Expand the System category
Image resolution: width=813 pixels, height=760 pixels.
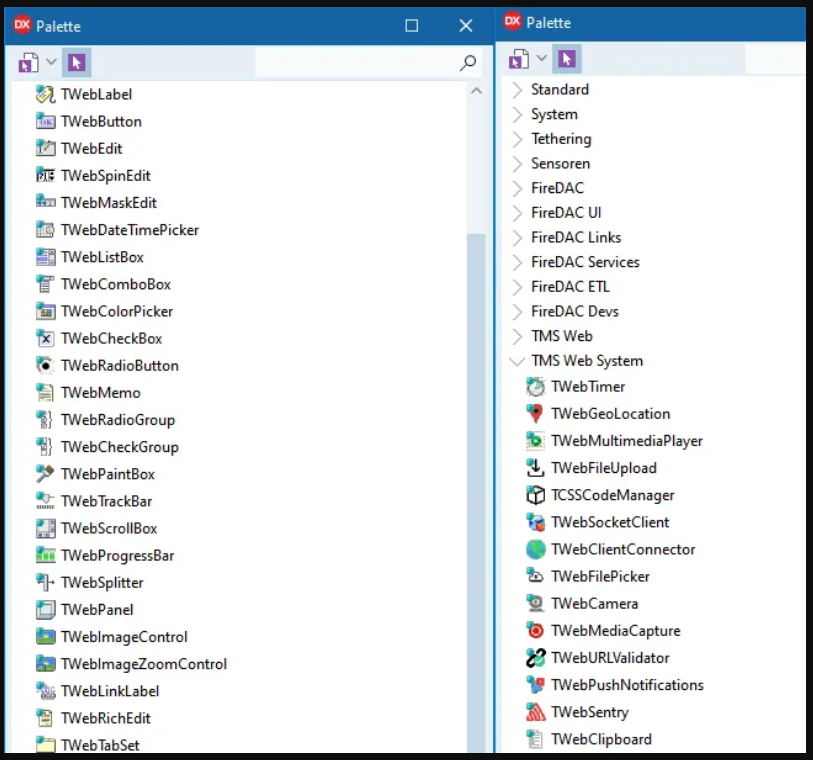coord(516,115)
